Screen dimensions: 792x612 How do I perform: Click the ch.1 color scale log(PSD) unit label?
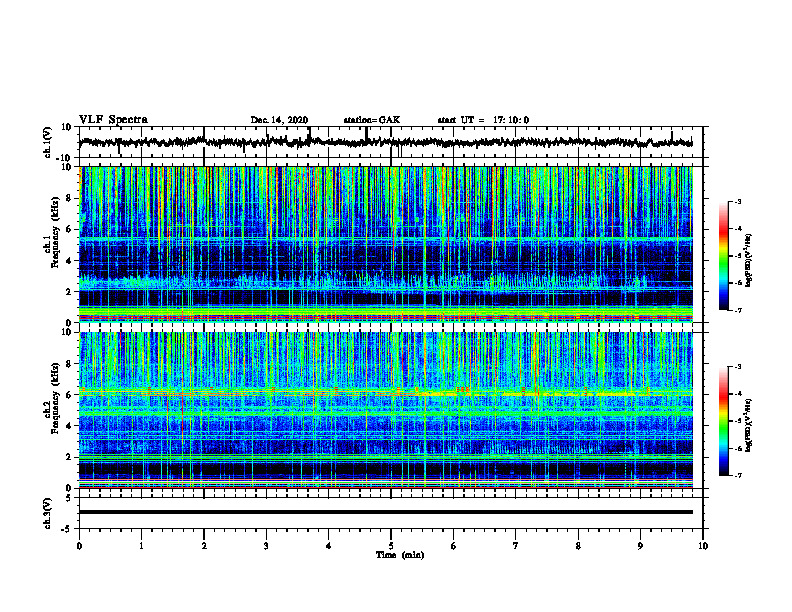click(749, 260)
